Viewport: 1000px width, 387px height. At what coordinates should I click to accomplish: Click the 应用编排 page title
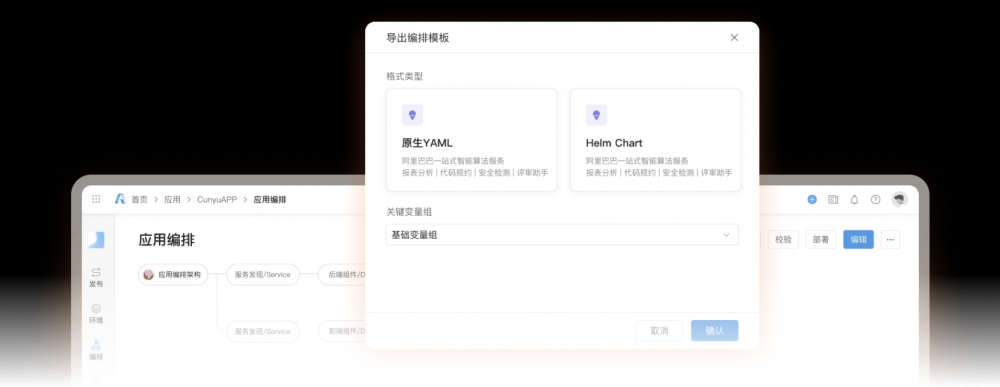[166, 240]
